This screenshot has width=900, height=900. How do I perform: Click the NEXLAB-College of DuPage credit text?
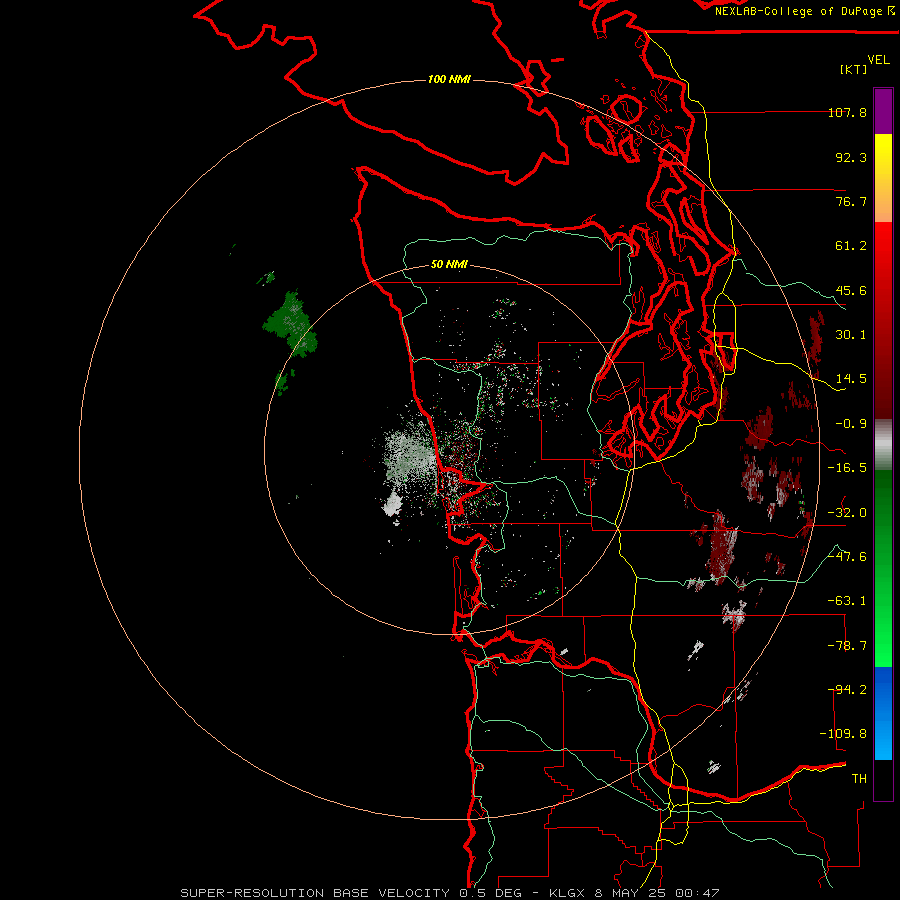tap(804, 11)
